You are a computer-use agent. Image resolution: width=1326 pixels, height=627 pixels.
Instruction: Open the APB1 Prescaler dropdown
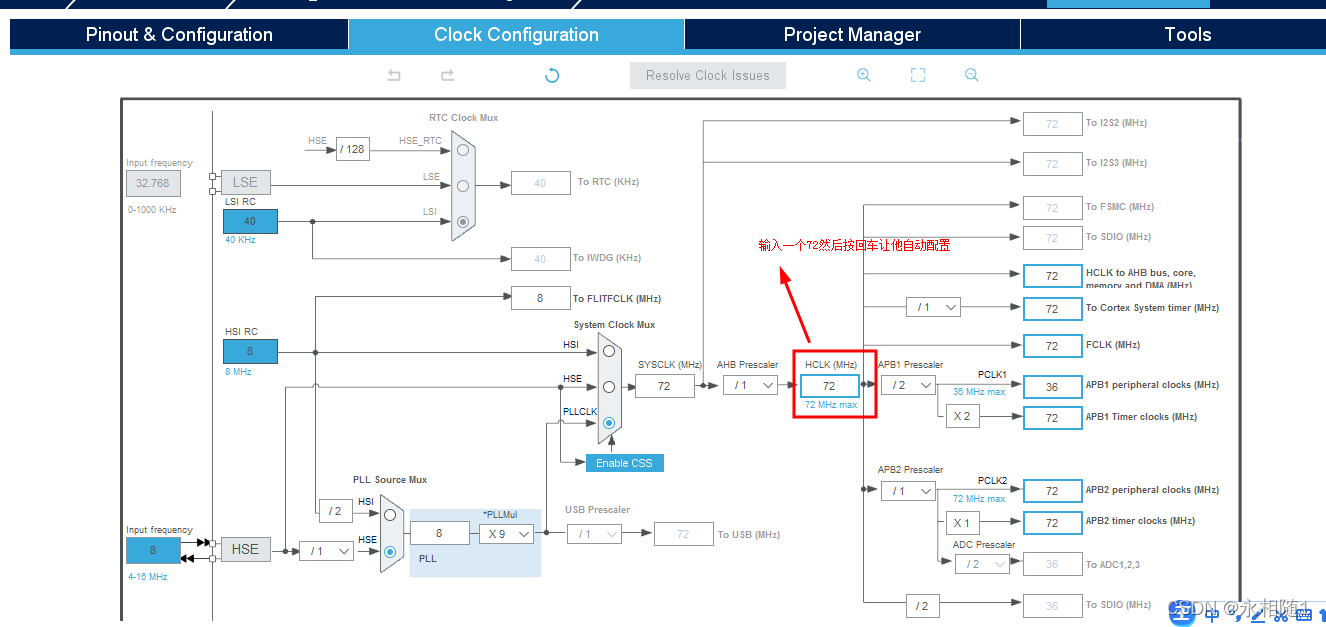coord(908,385)
